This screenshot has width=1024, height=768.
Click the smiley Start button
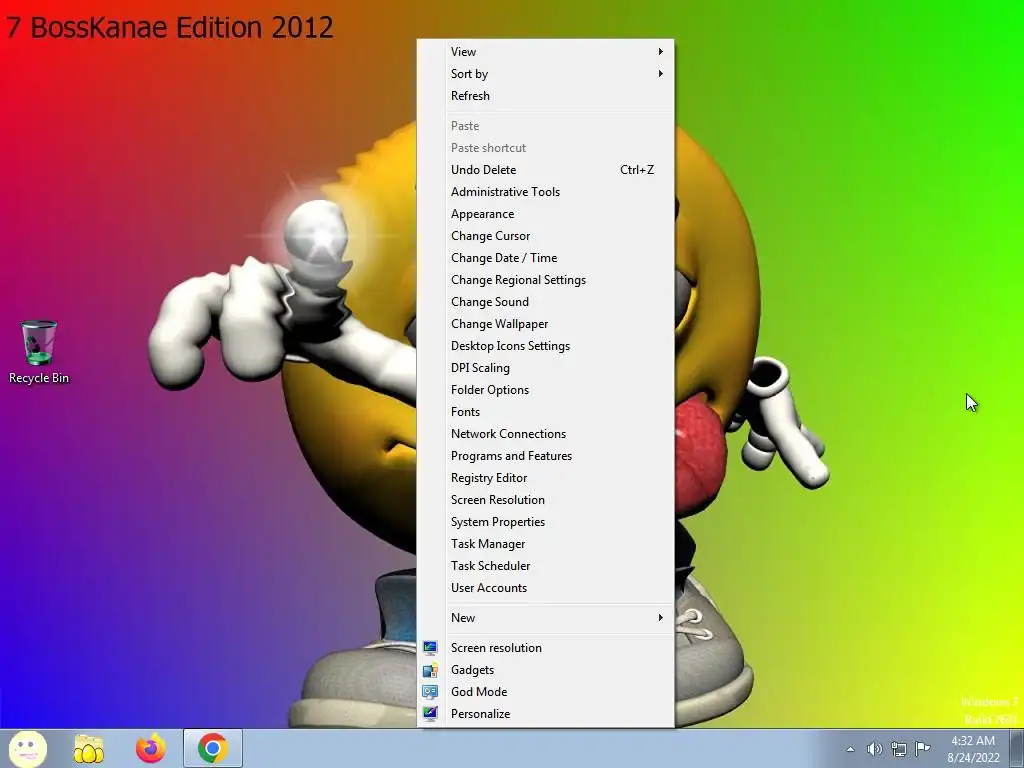[x=27, y=748]
